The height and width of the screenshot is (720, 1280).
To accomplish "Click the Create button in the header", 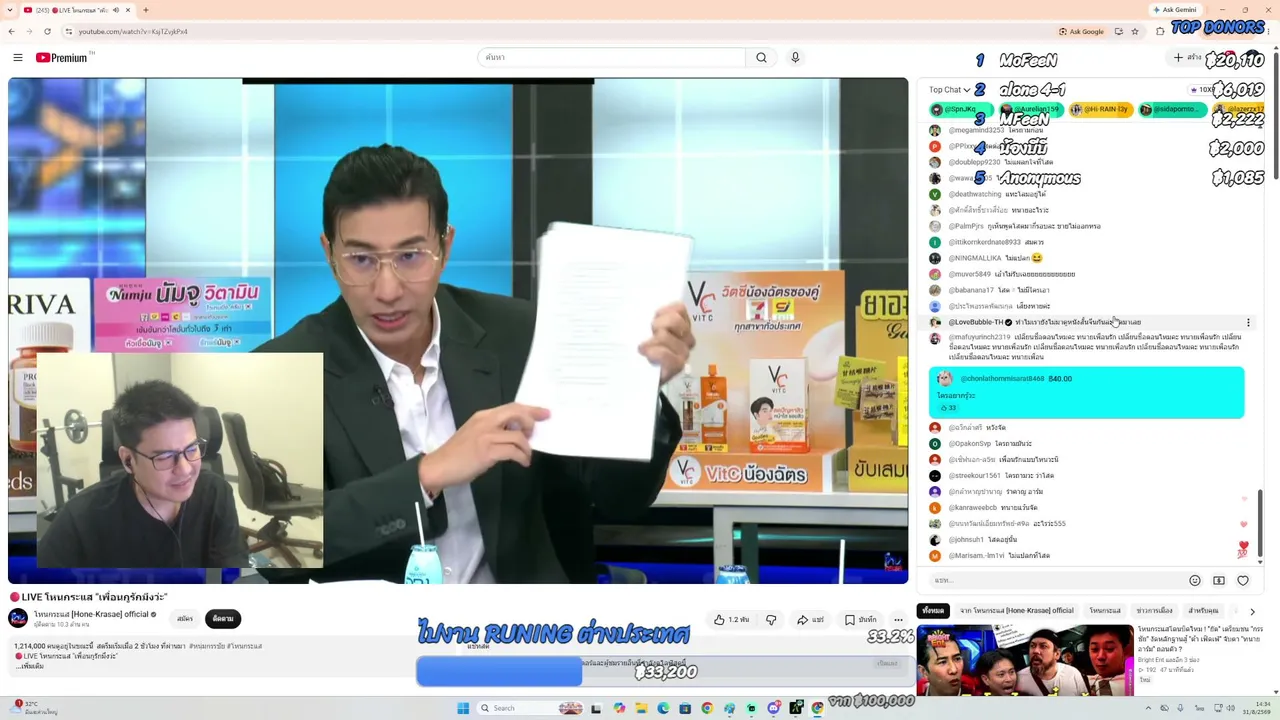I will [1188, 58].
